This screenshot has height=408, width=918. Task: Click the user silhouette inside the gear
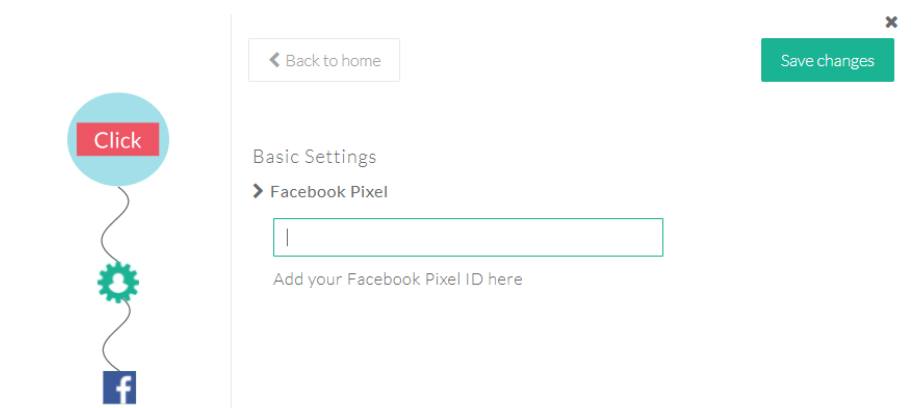[118, 284]
